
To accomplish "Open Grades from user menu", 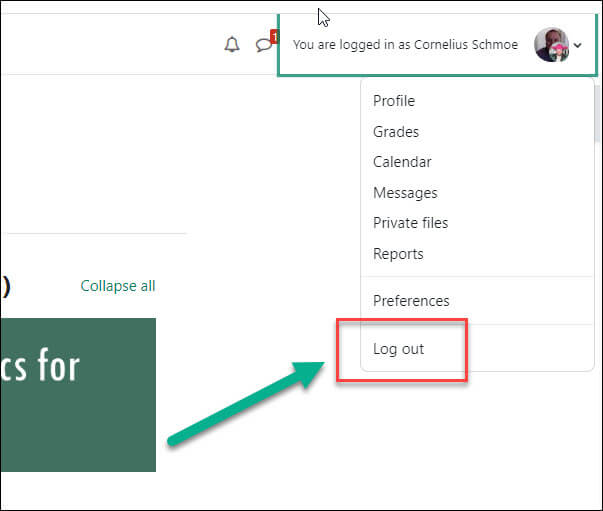I will coord(396,132).
